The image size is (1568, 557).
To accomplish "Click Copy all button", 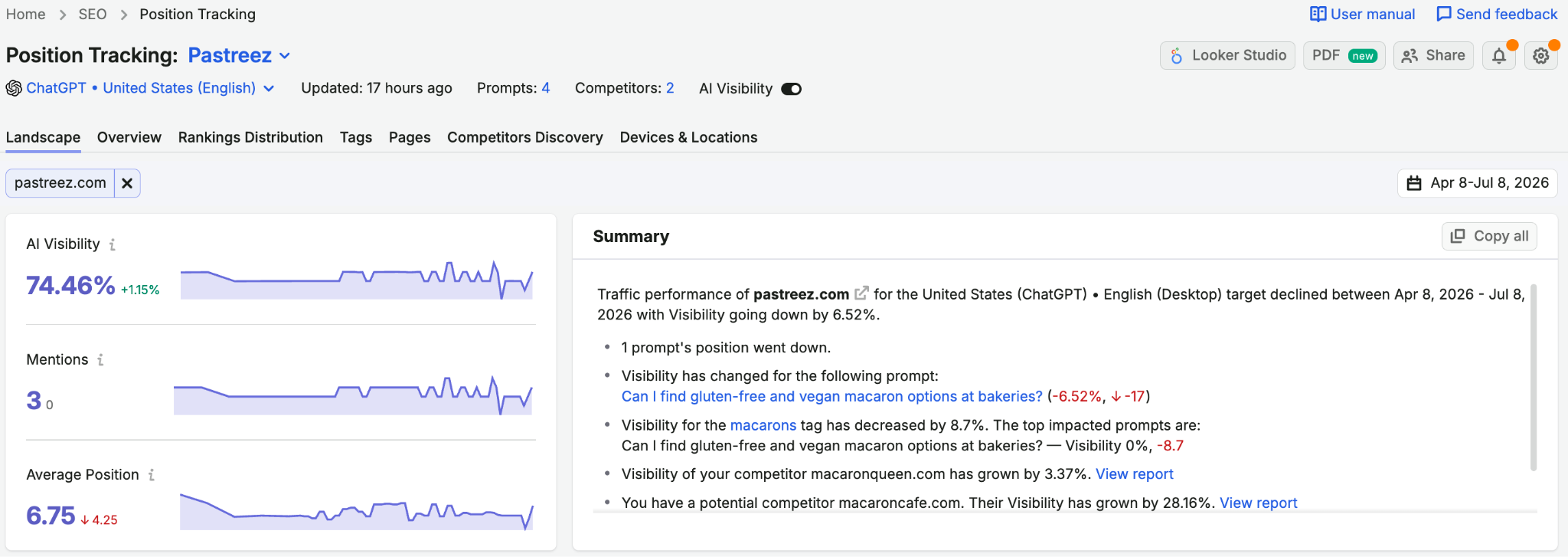I will [1489, 236].
